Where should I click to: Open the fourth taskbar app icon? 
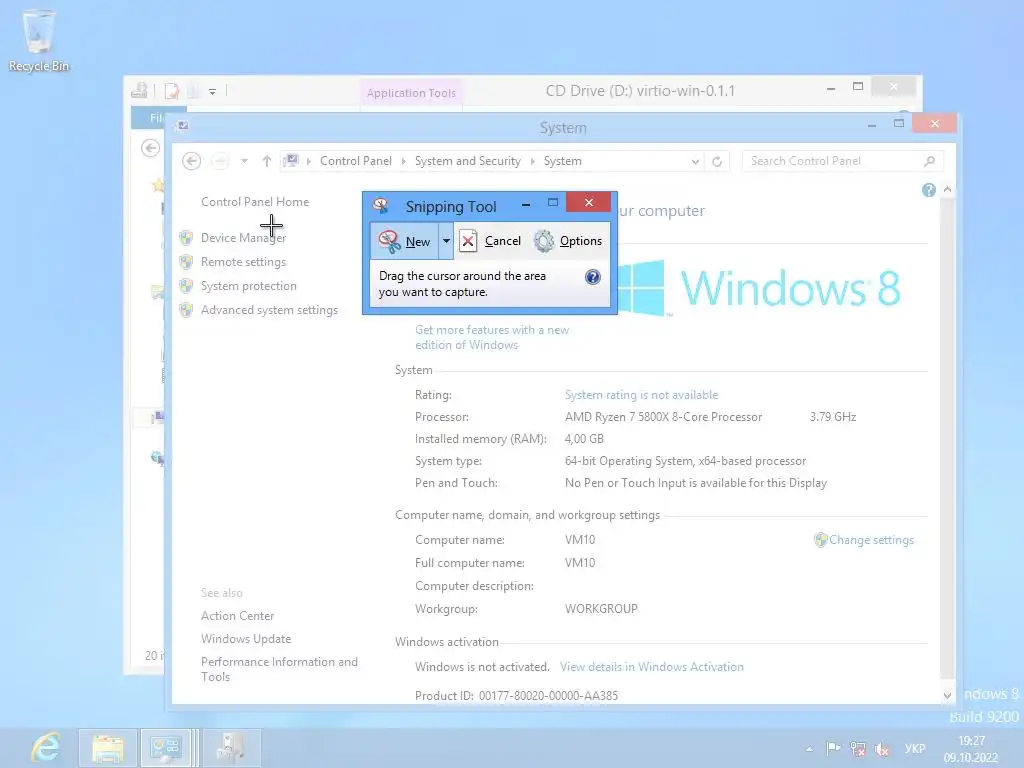231,748
